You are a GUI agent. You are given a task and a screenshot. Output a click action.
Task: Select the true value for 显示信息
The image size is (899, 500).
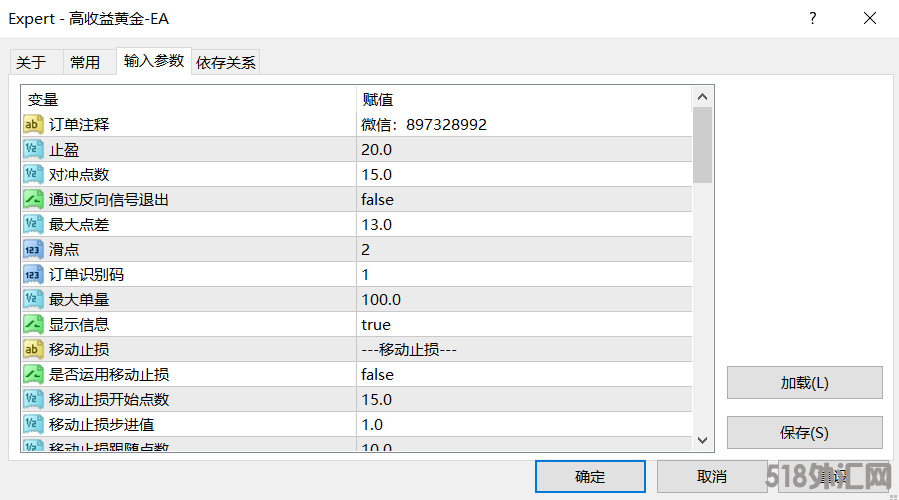376,324
